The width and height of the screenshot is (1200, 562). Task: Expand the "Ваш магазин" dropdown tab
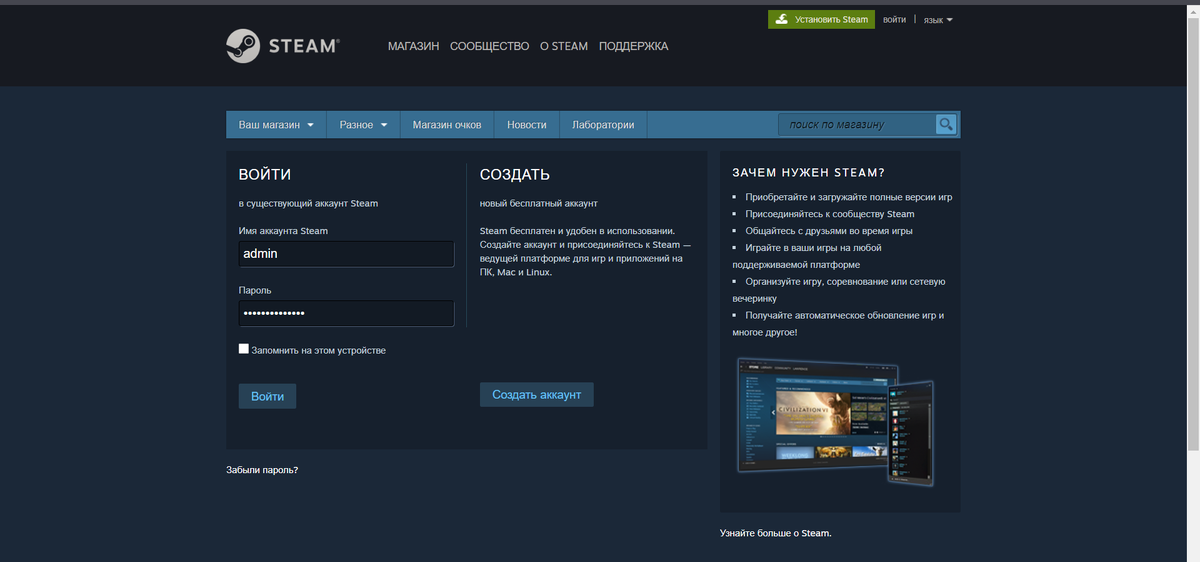[276, 125]
